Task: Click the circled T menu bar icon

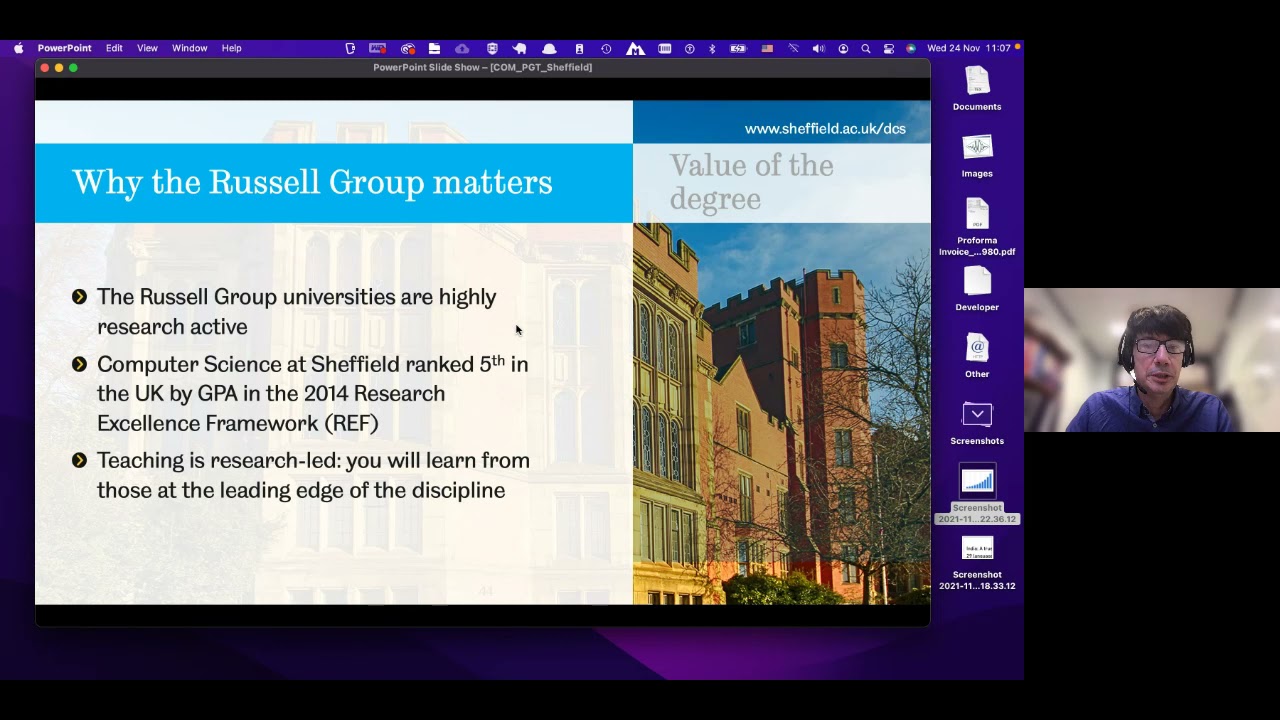Action: (x=689, y=48)
